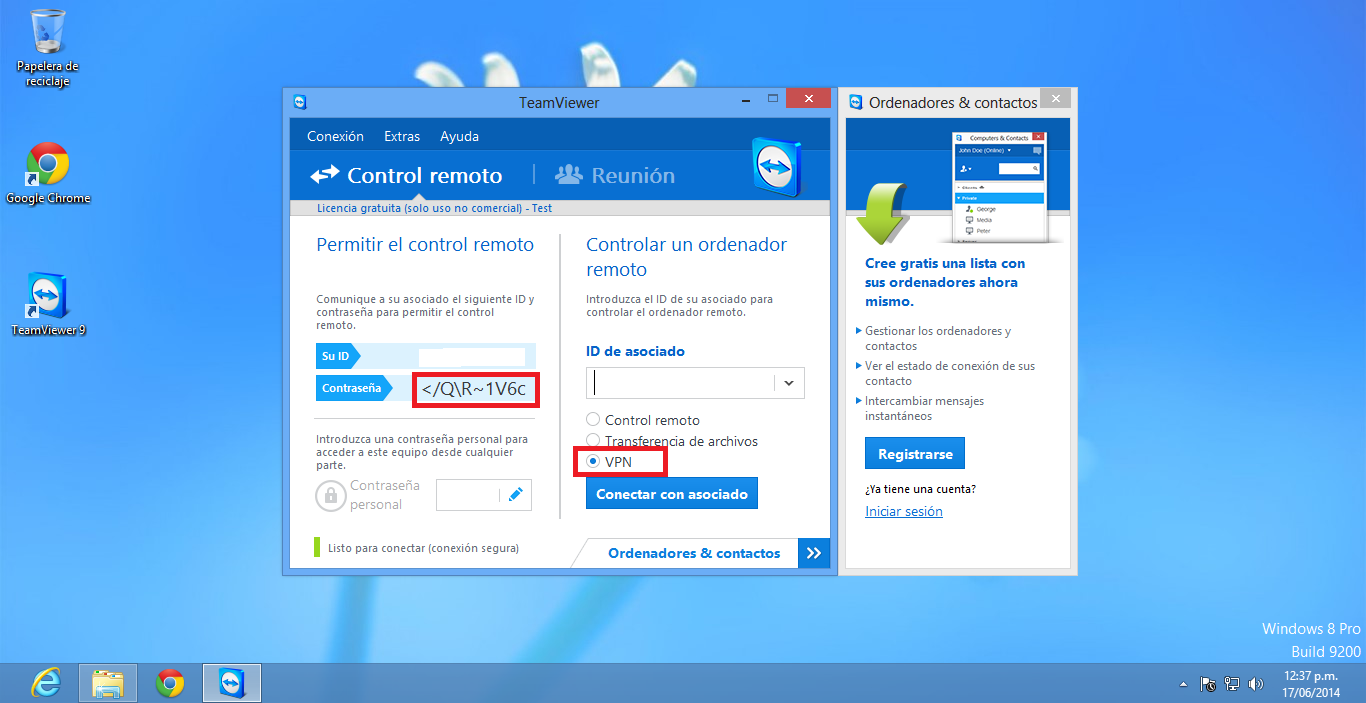Screen dimensions: 1366x703
Task: Click the Contraseña personal input field
Action: [x=468, y=495]
